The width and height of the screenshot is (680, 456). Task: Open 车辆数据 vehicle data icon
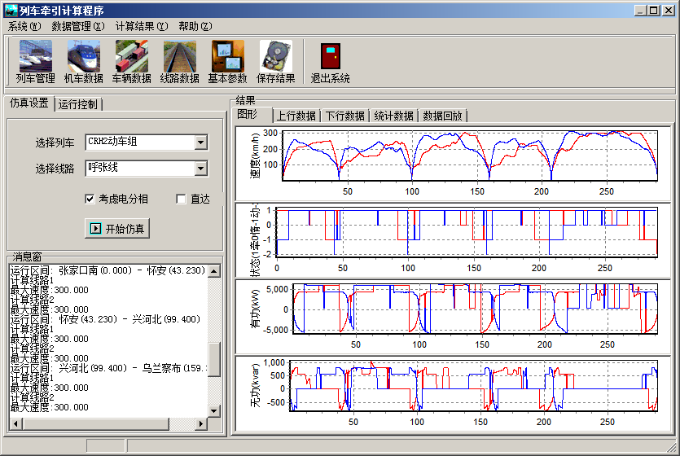[131, 56]
